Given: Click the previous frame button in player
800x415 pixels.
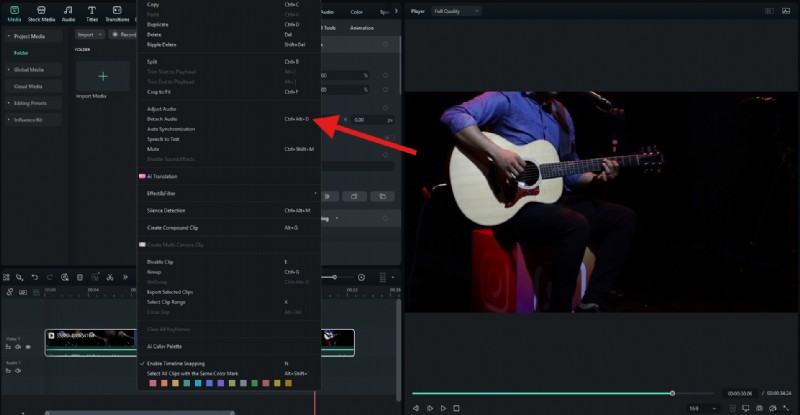Looking at the screenshot, I should click(416, 408).
